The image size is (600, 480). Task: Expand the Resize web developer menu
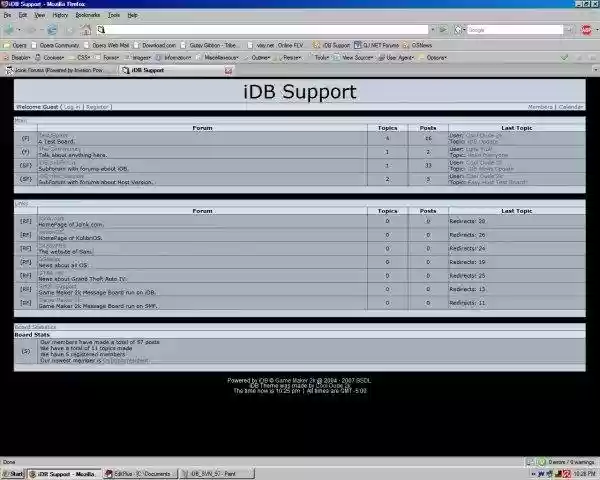(289, 57)
